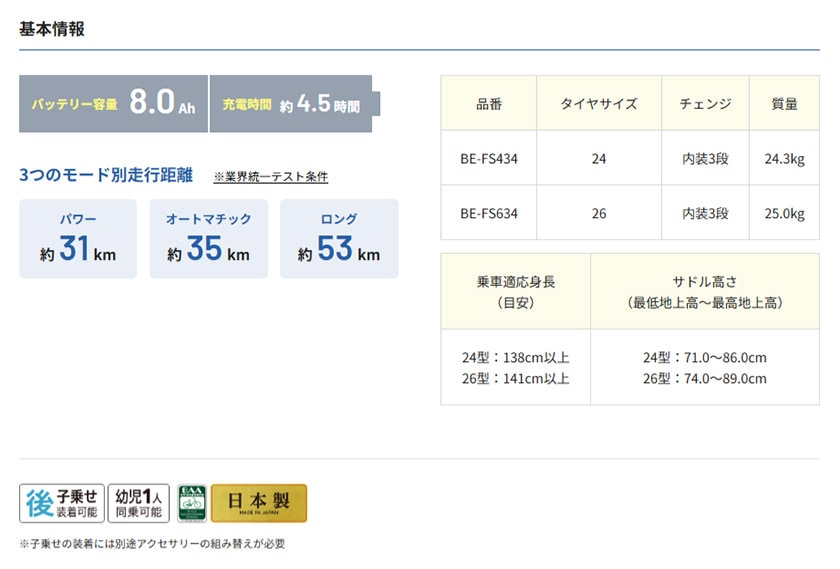The width and height of the screenshot is (840, 569).
Task: Select the ロング mode 約53km card
Action: click(339, 238)
